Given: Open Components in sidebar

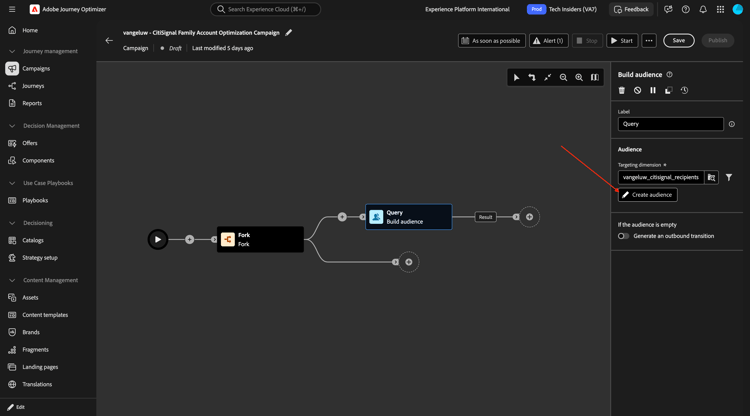Looking at the screenshot, I should [x=38, y=161].
